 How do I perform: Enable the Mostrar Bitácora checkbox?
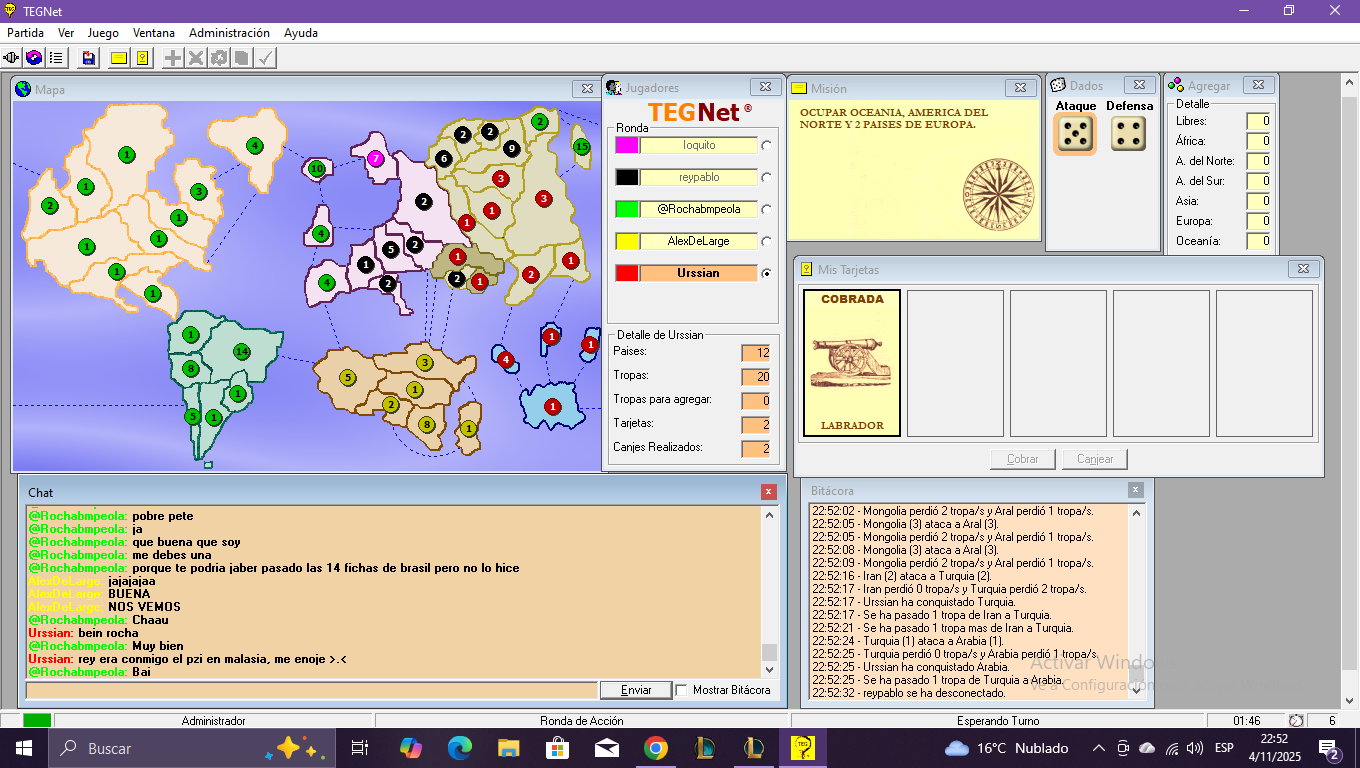(682, 690)
